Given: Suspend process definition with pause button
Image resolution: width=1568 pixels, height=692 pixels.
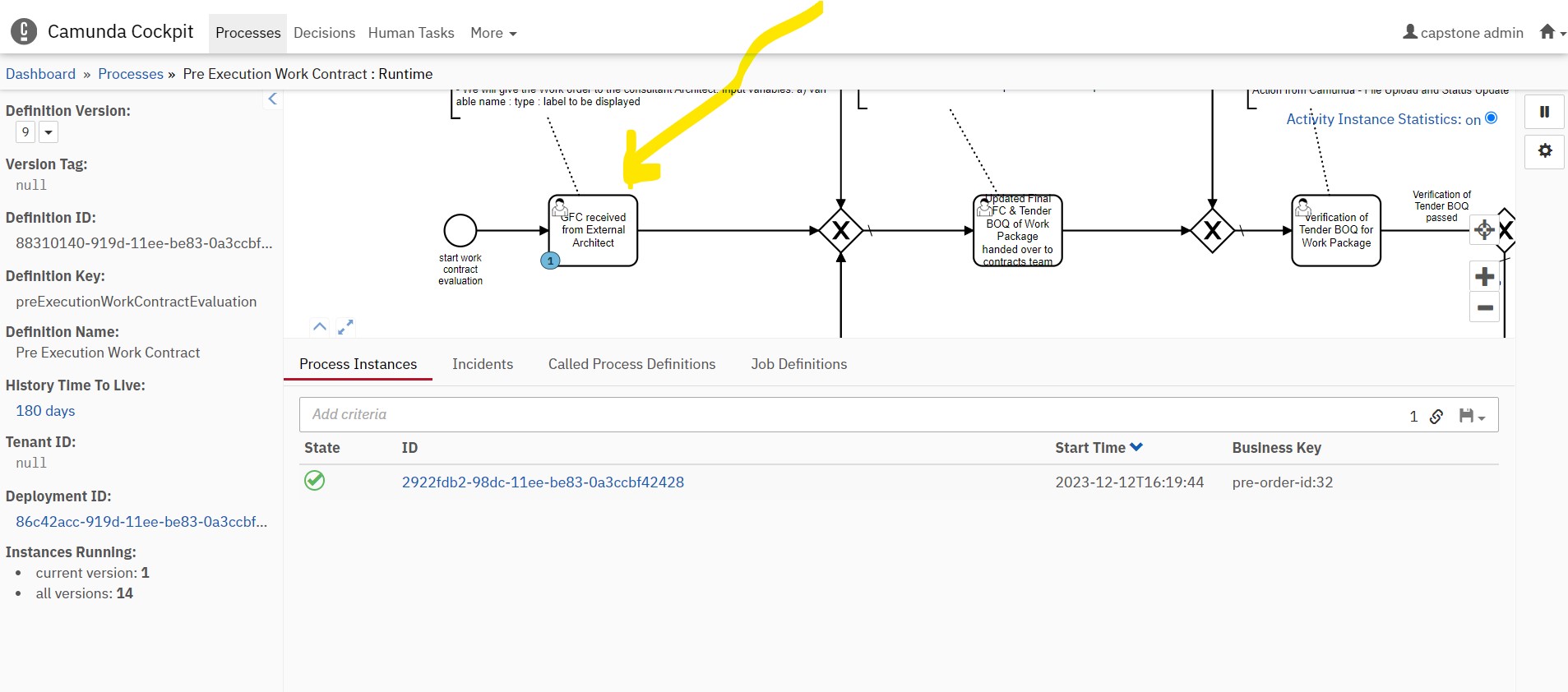Looking at the screenshot, I should click(x=1544, y=112).
